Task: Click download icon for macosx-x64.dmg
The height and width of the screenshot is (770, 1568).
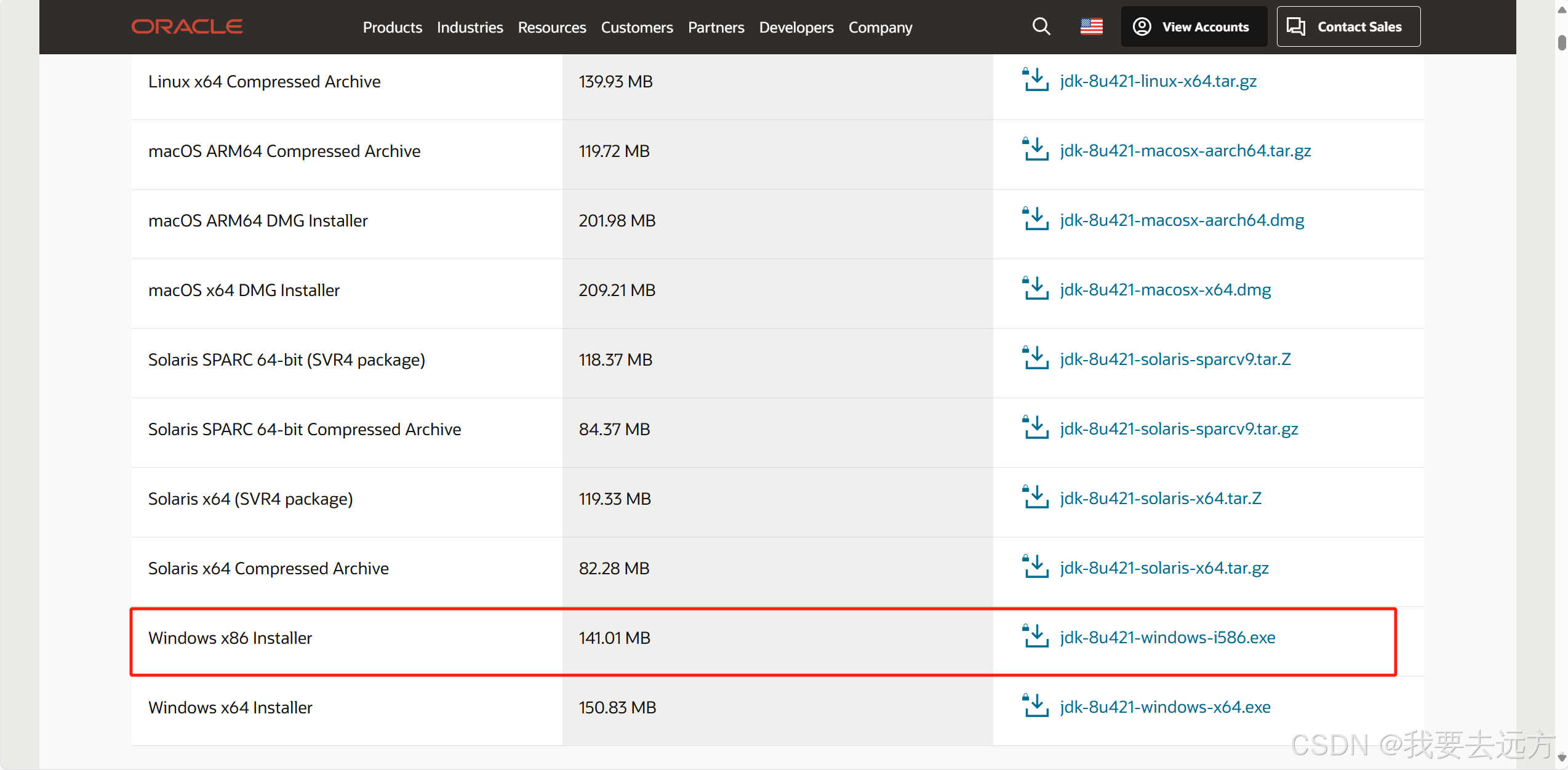Action: point(1036,289)
